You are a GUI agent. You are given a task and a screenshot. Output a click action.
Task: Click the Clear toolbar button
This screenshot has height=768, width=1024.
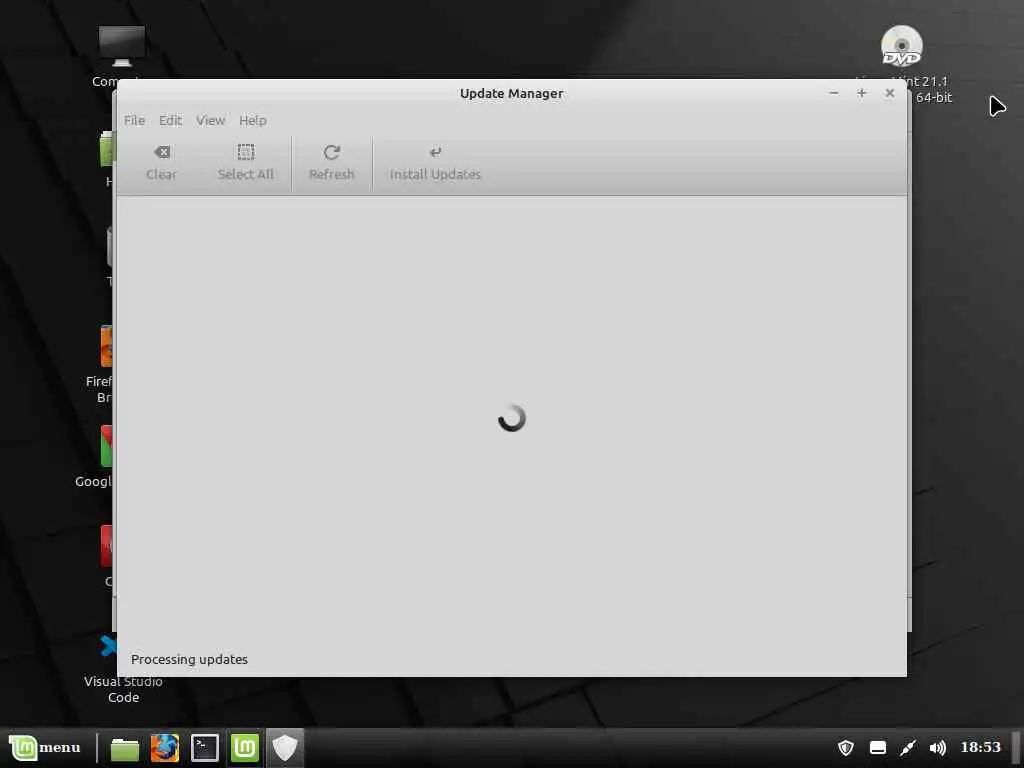(x=161, y=163)
